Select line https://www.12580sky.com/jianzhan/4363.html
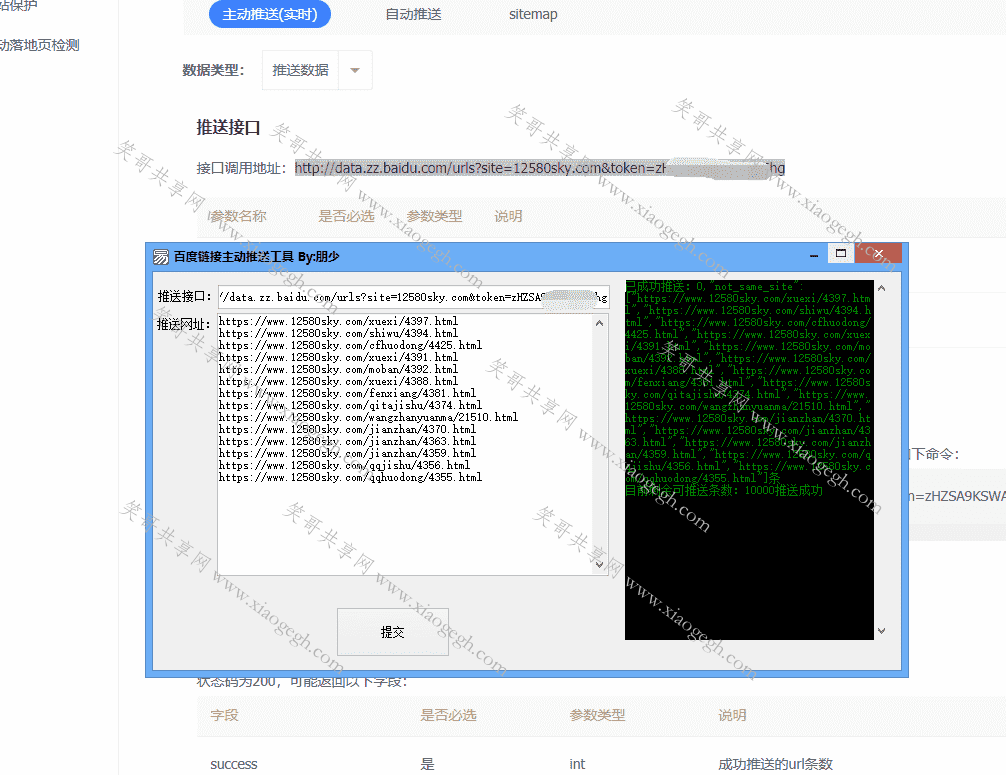Screen dimensions: 1006x775 pos(347,441)
